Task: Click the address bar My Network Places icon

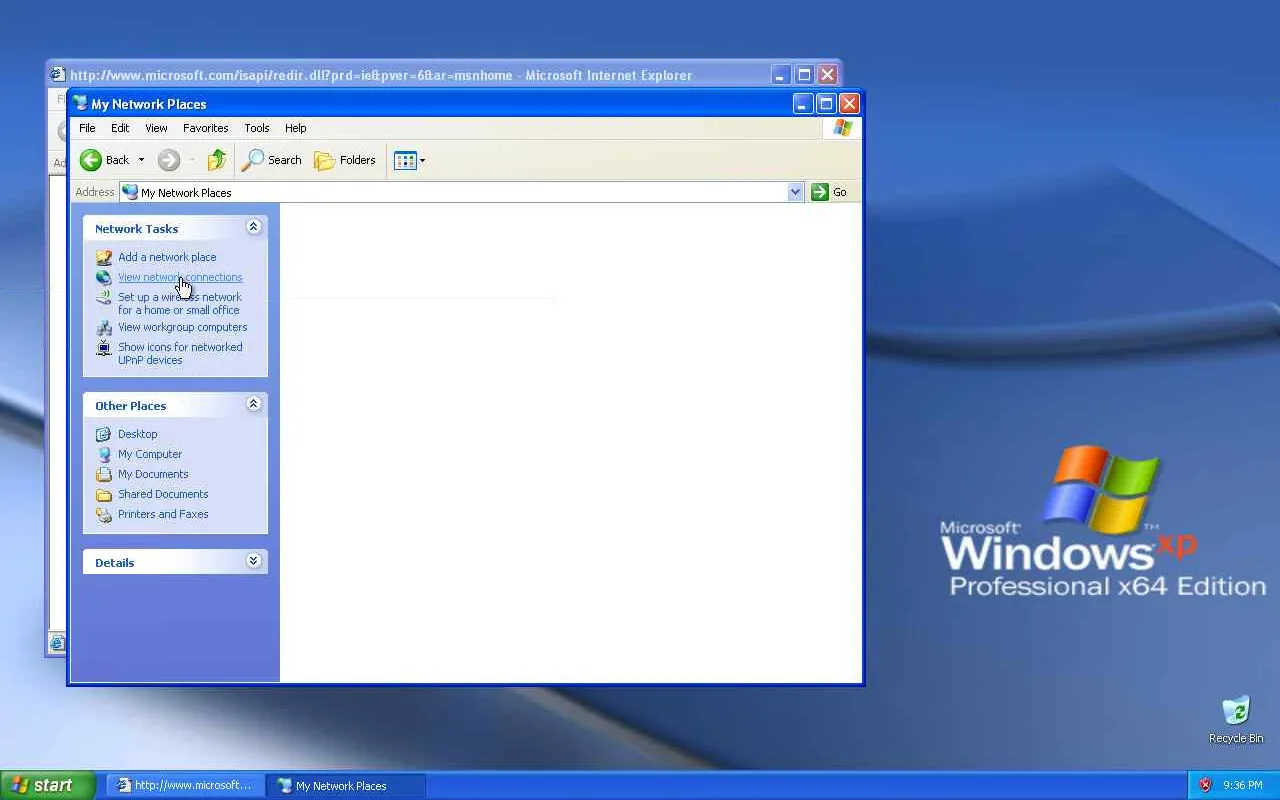Action: point(130,192)
